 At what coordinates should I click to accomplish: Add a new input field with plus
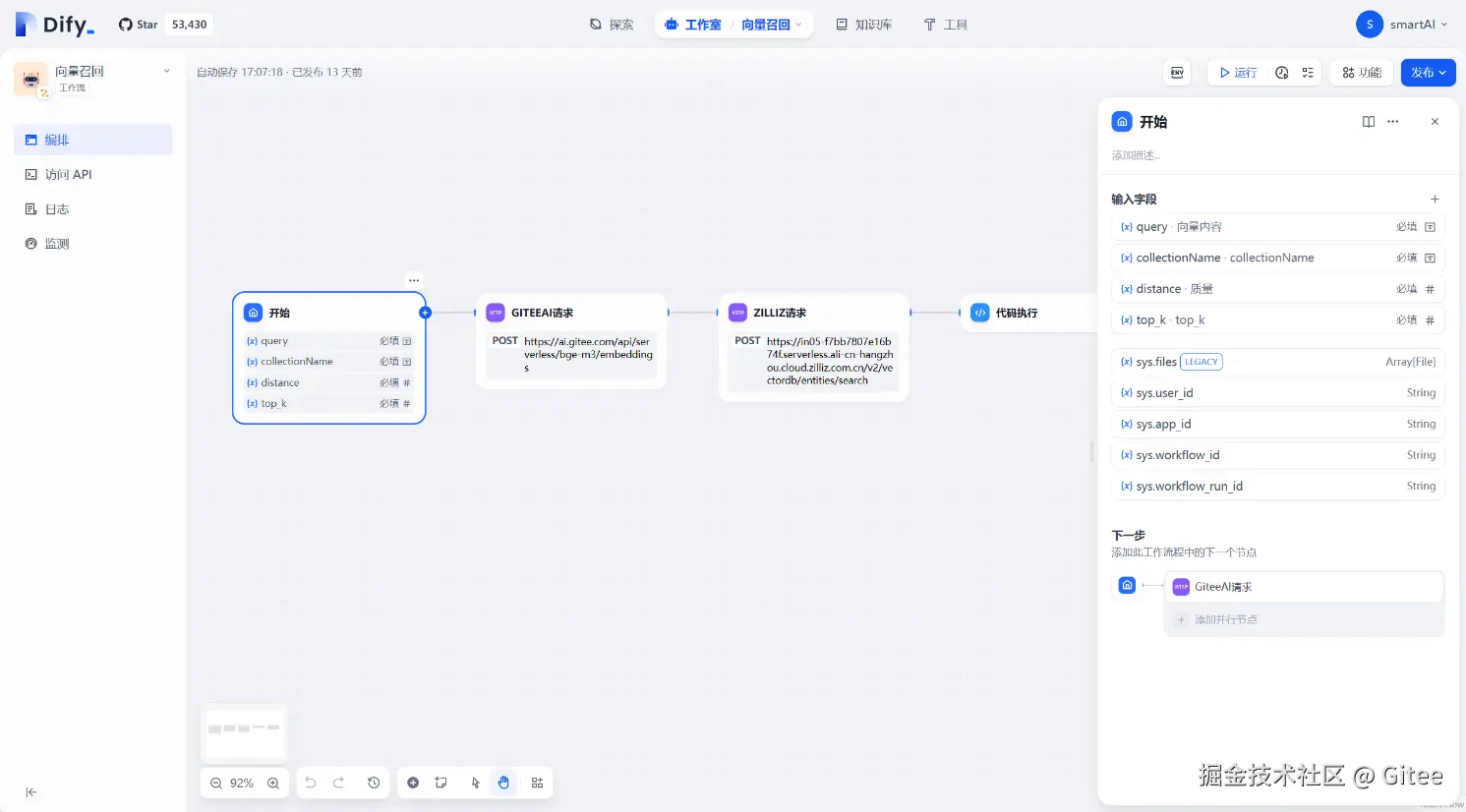[1435, 200]
